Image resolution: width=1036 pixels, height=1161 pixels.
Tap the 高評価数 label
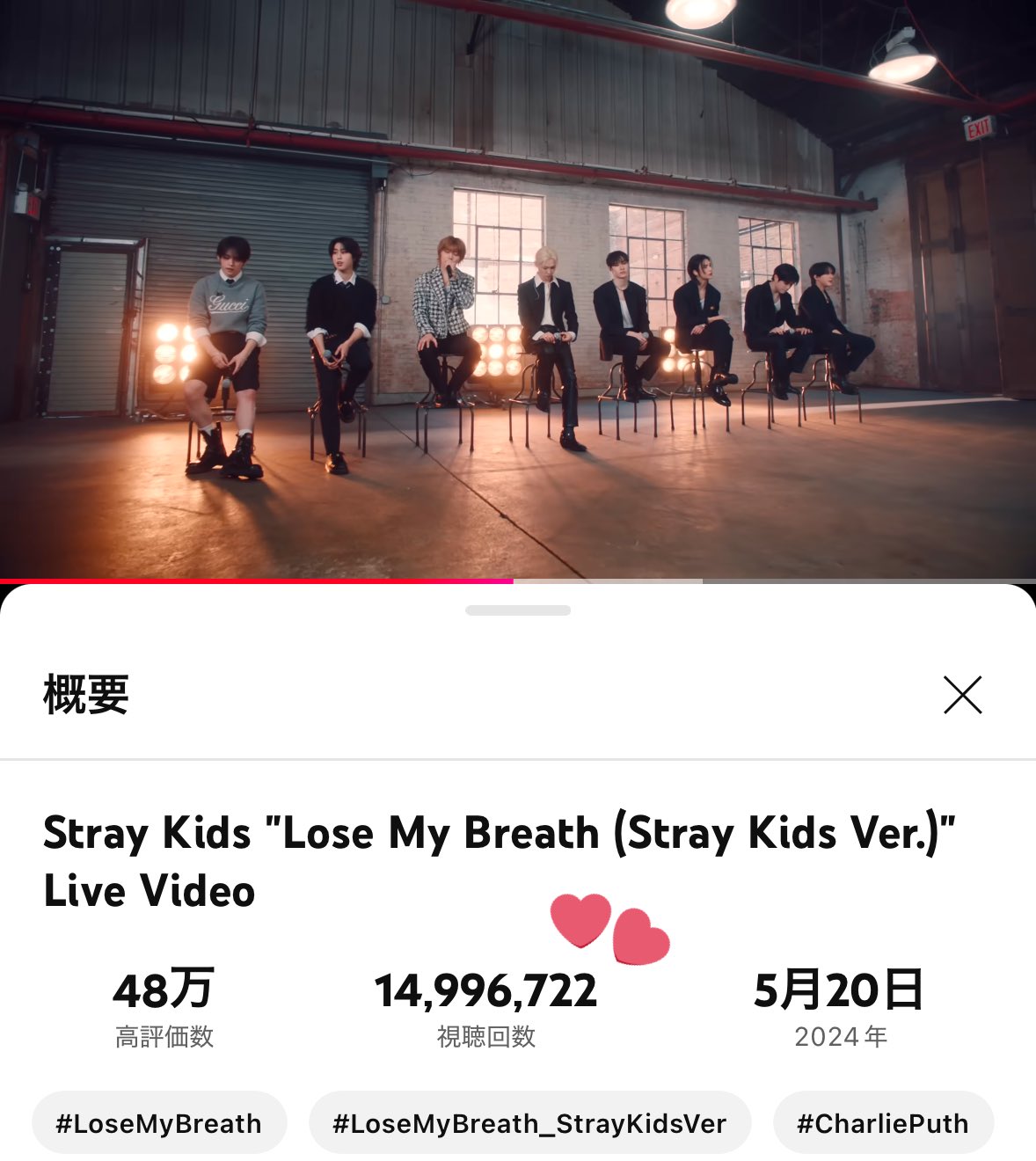pos(164,1037)
